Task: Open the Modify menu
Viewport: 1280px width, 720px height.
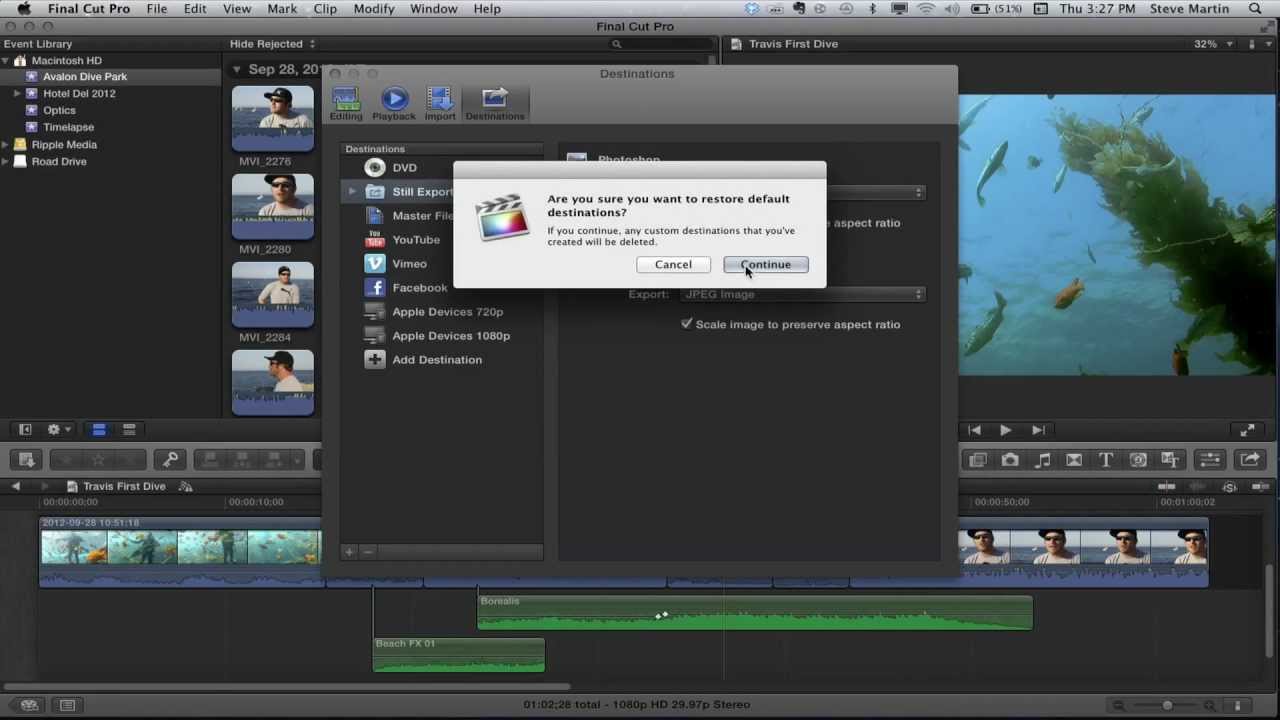Action: point(374,9)
